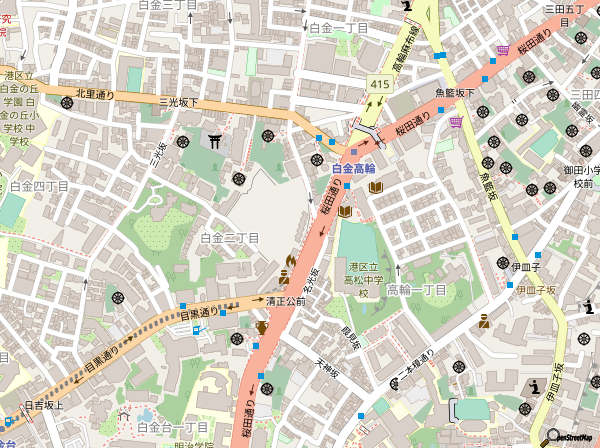Click the 白金二丁目 district label
Image resolution: width=600 pixels, height=448 pixels.
coord(229,238)
